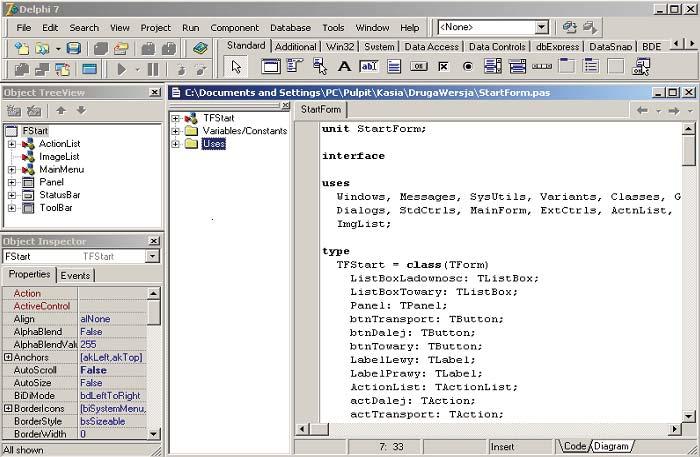Viewport: 700px width, 457px height.
Task: Pick the GroupBox component icon
Action: (567, 66)
